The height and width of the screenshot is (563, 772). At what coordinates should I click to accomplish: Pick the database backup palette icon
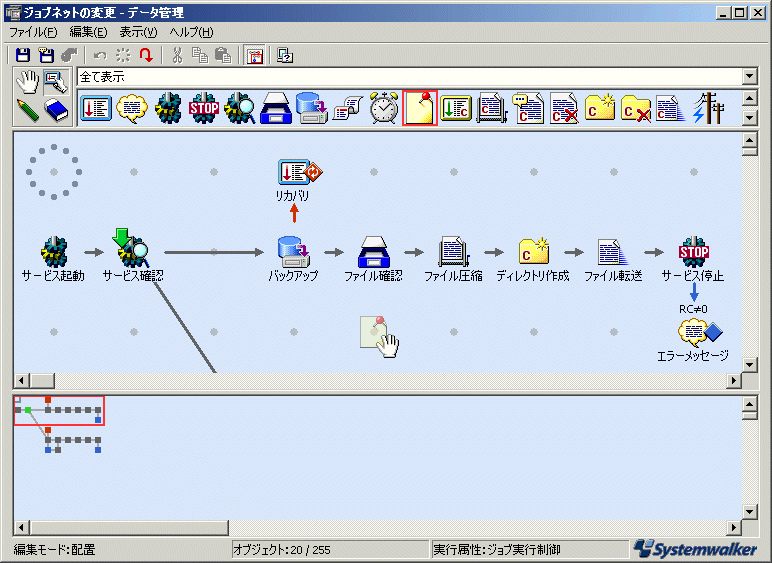(x=312, y=108)
